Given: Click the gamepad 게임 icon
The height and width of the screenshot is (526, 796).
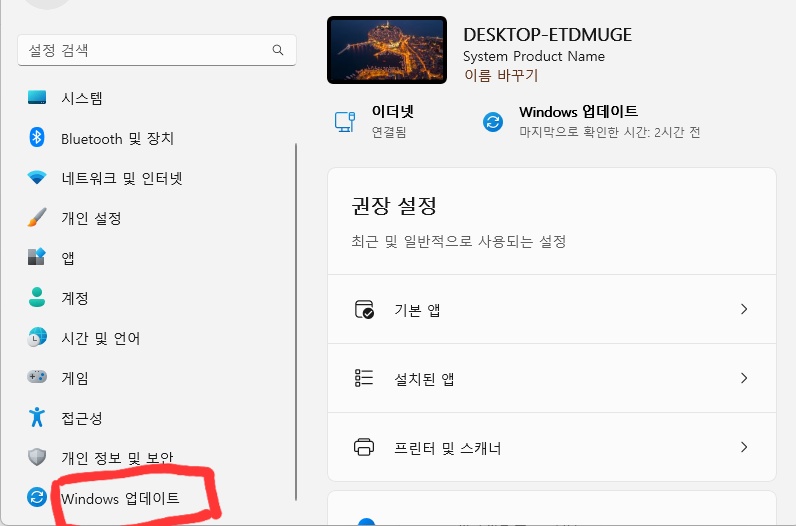Looking at the screenshot, I should (x=37, y=377).
